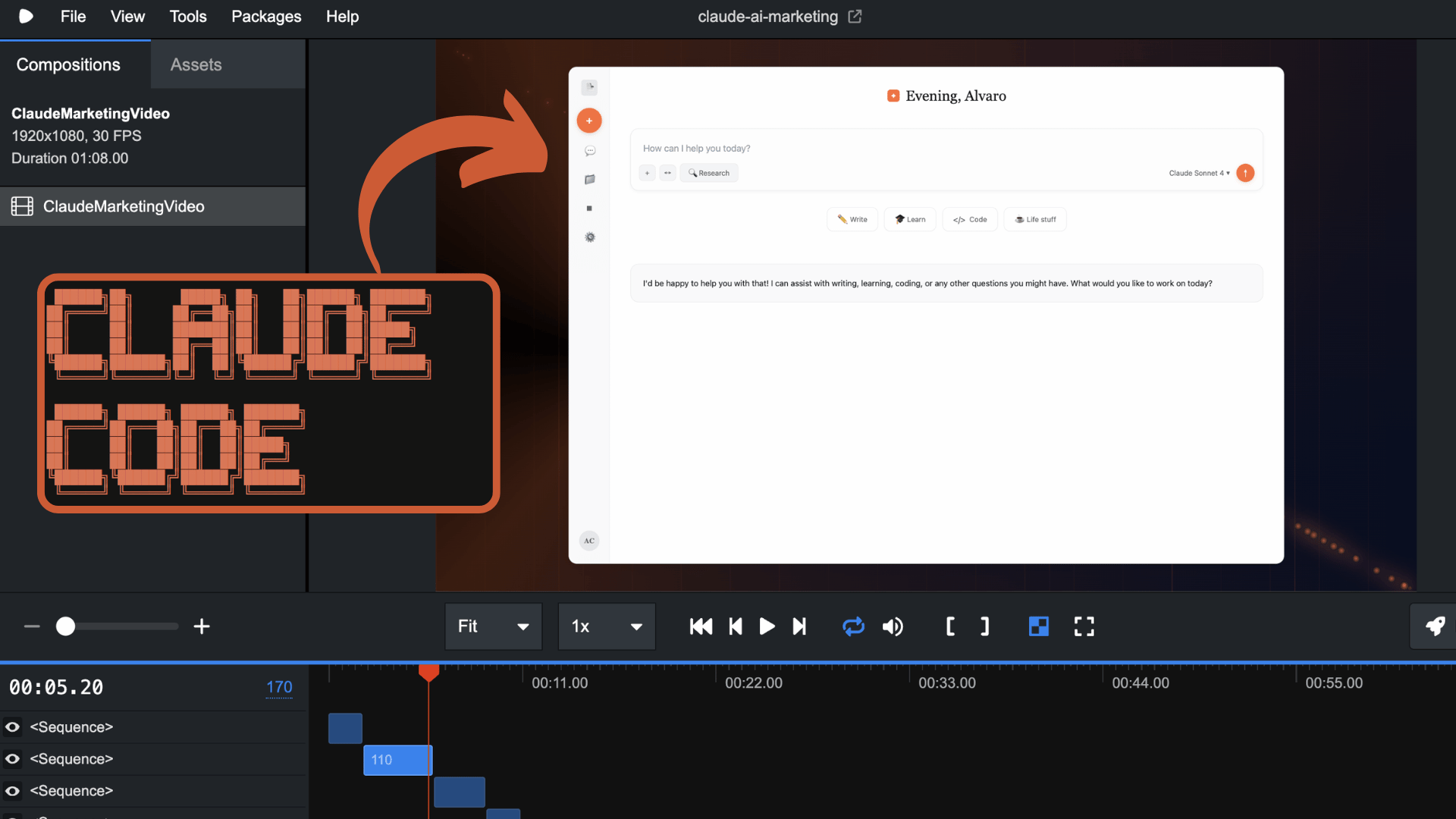Open the render rocket button

tap(1434, 626)
